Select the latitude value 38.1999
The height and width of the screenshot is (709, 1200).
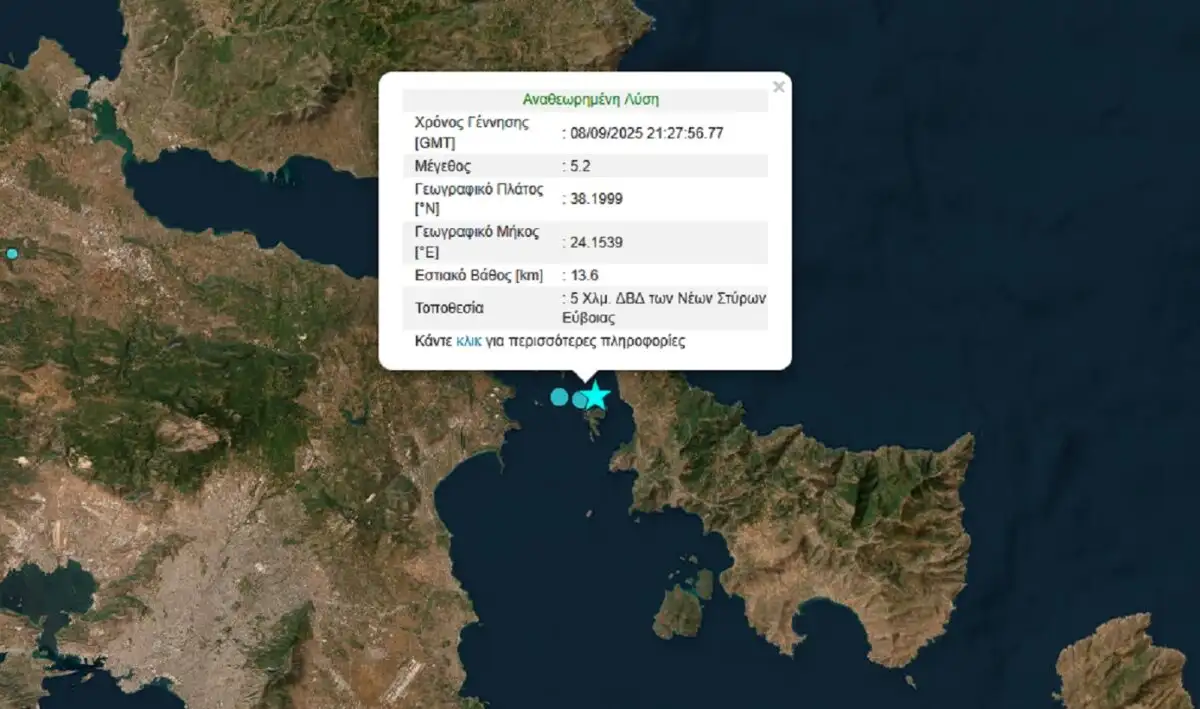[x=596, y=199]
